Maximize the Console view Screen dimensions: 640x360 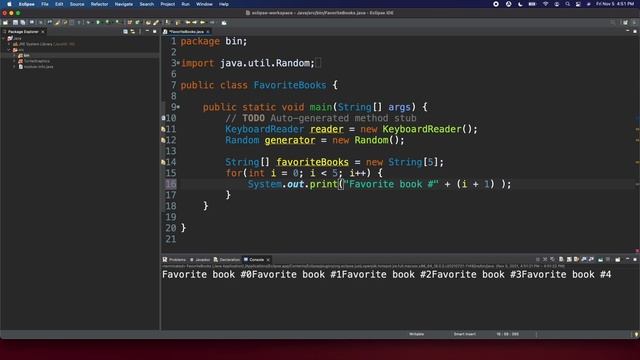[635, 260]
